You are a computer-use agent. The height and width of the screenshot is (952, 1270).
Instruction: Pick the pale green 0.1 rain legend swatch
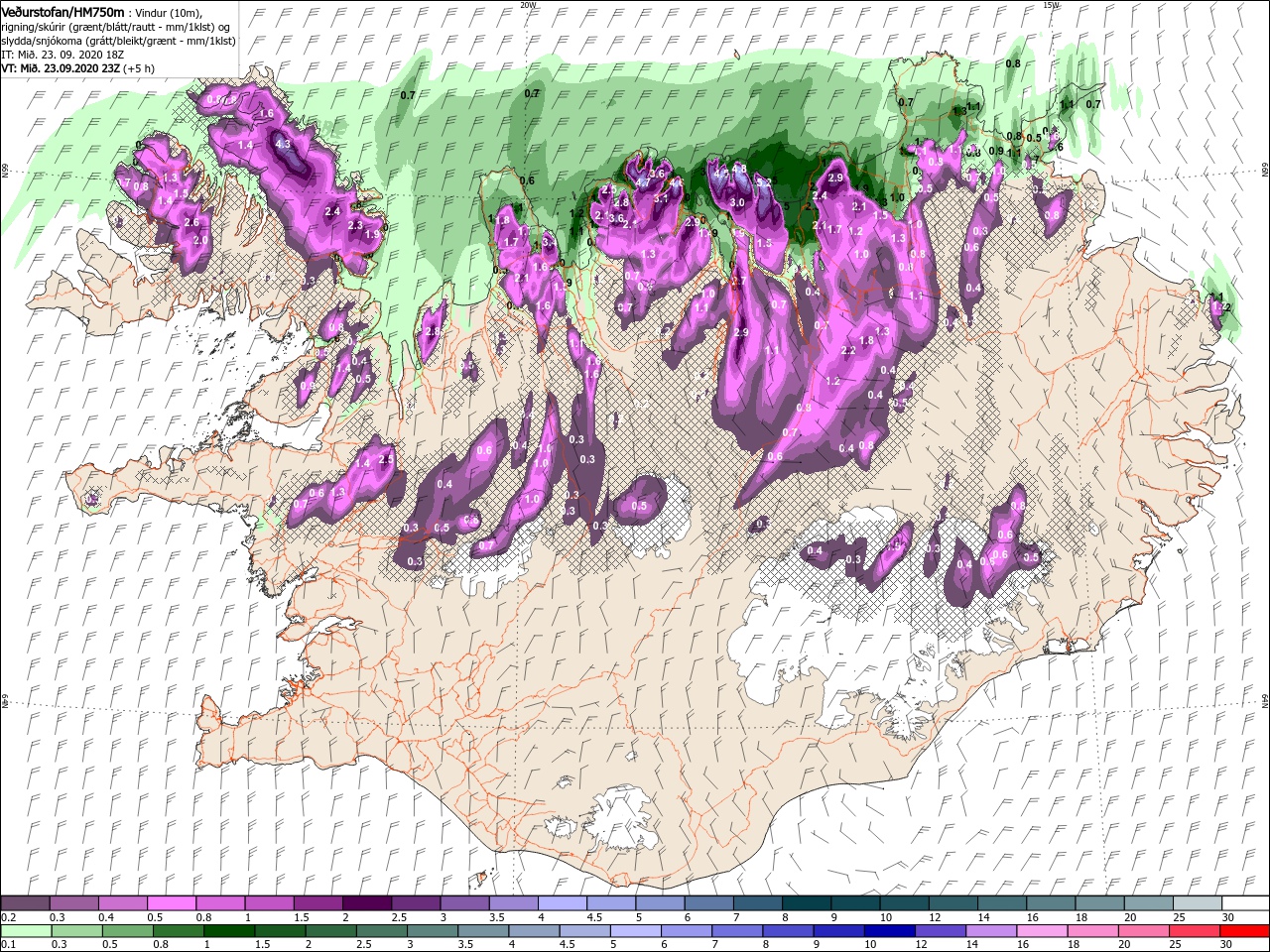(x=26, y=930)
